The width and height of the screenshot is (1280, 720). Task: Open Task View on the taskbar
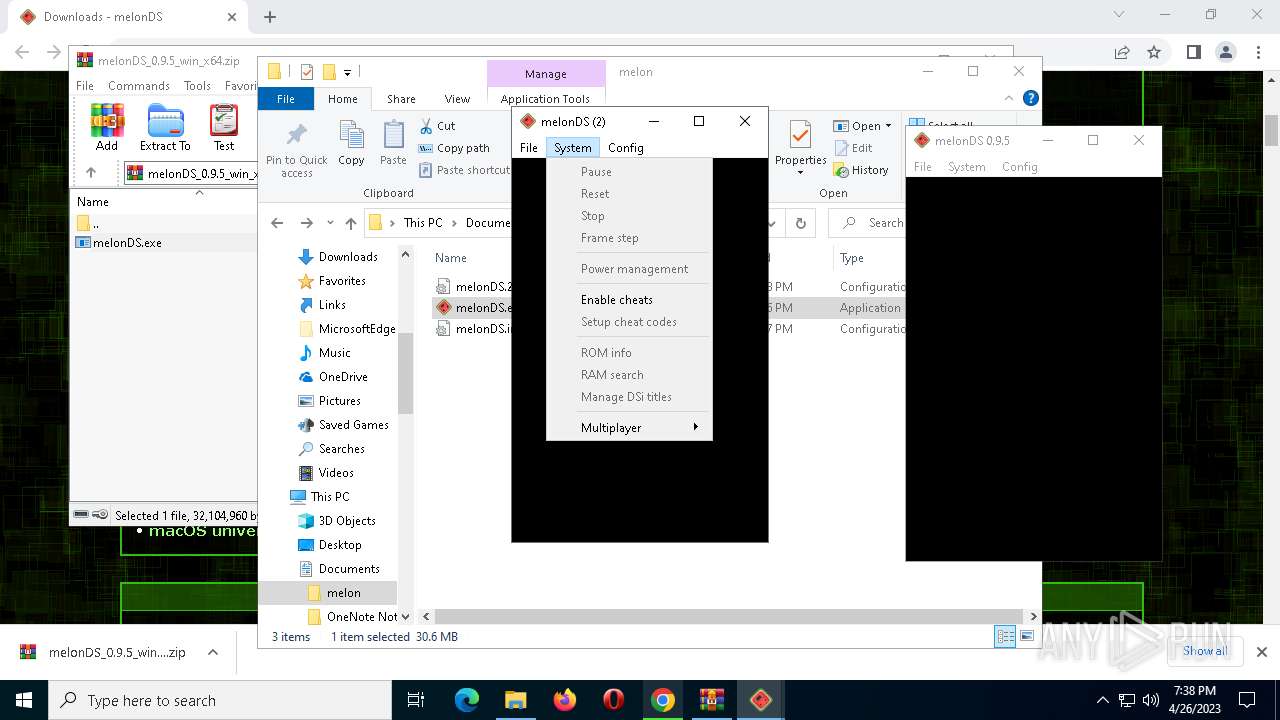point(416,700)
